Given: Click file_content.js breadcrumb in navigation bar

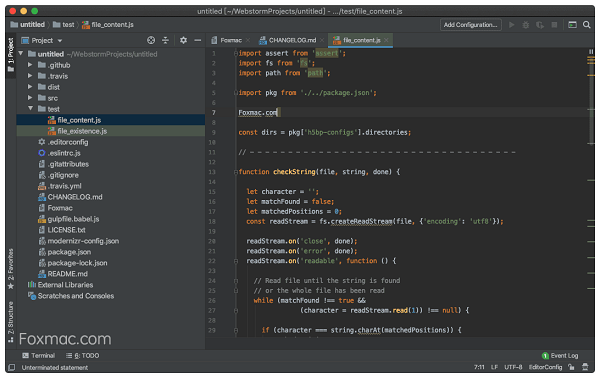Looking at the screenshot, I should (x=108, y=25).
